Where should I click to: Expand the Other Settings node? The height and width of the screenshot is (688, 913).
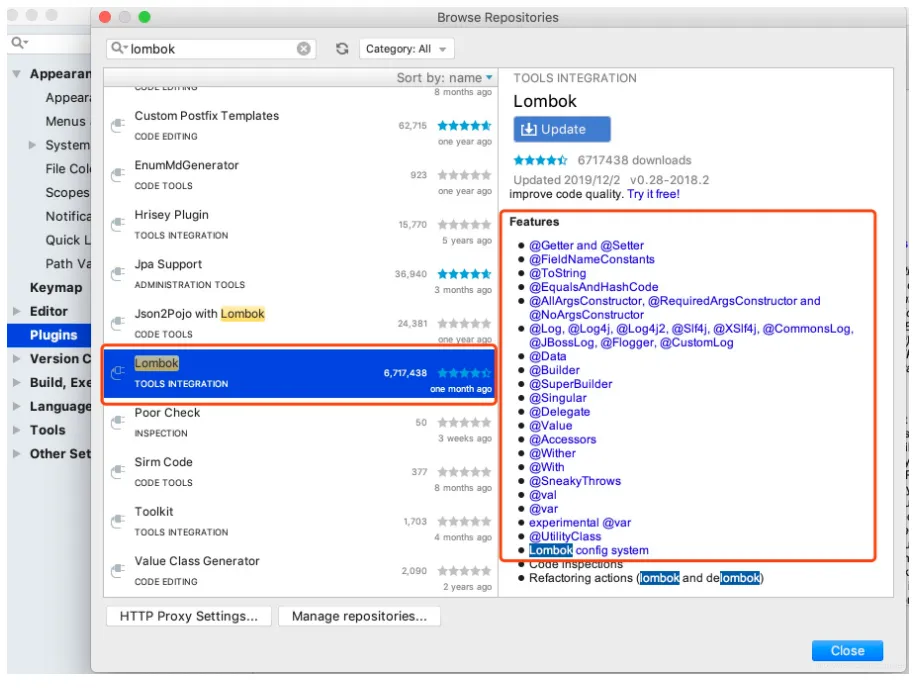[16, 454]
